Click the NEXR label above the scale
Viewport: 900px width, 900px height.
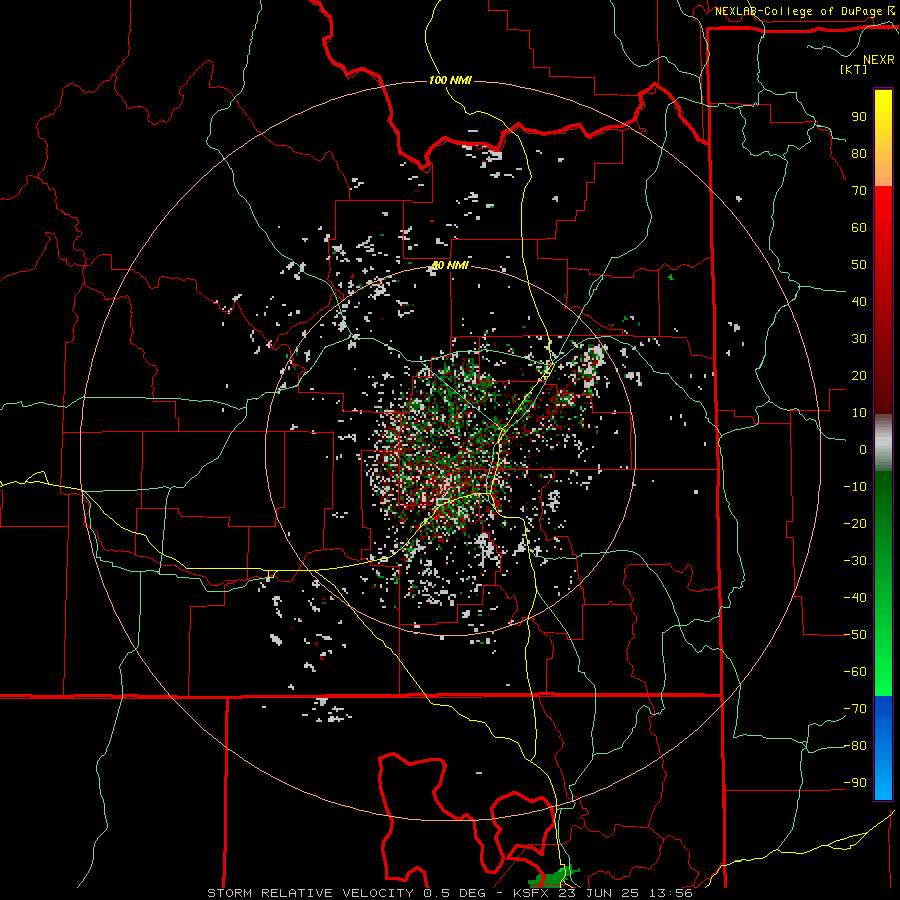pyautogui.click(x=878, y=60)
